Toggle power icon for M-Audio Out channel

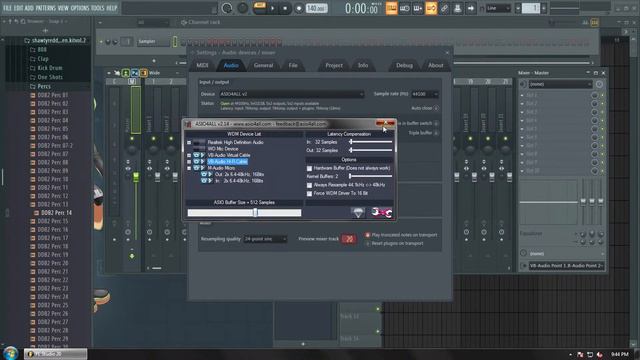click(x=204, y=175)
